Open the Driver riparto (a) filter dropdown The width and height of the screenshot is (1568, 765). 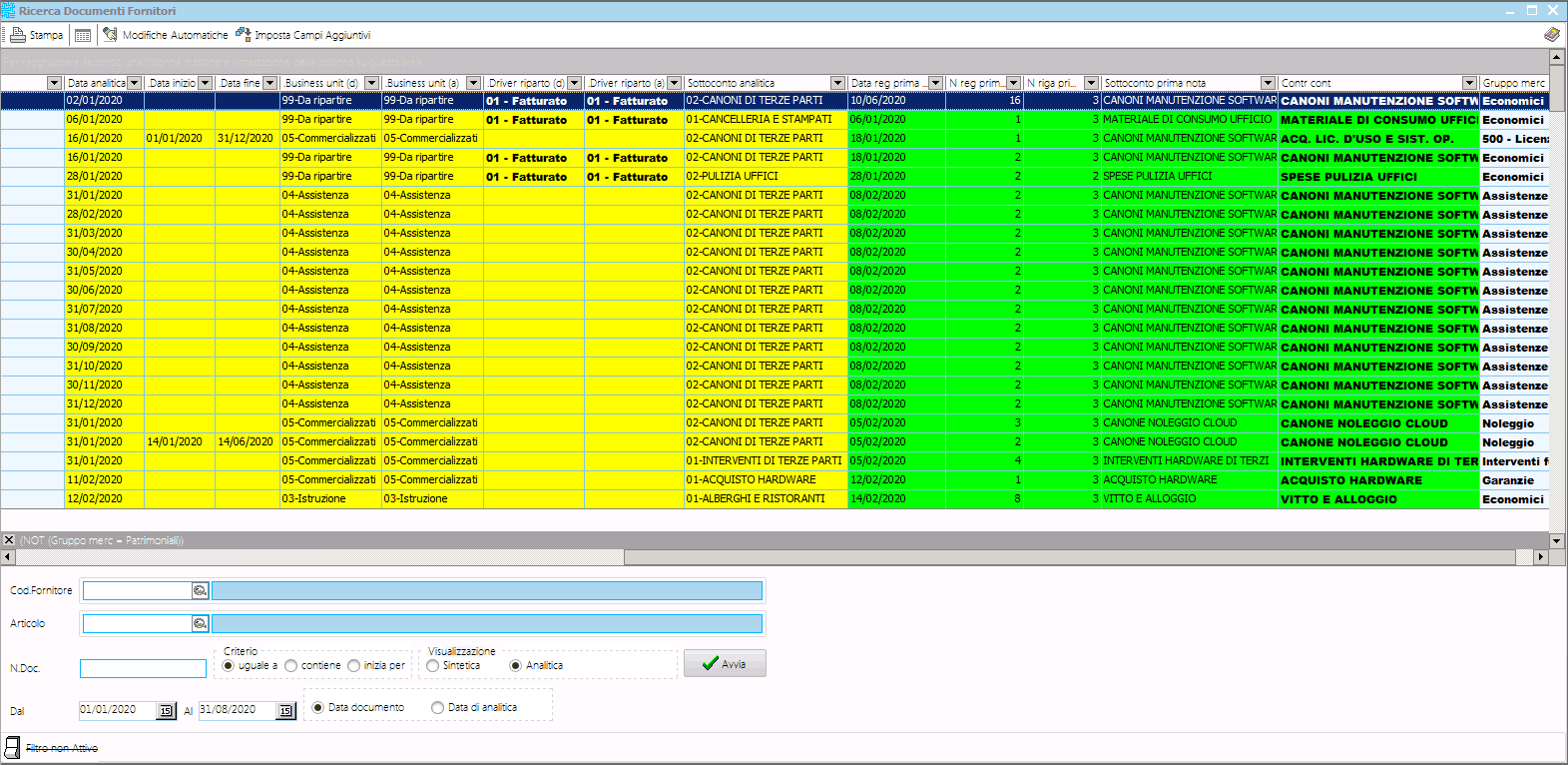tap(674, 83)
